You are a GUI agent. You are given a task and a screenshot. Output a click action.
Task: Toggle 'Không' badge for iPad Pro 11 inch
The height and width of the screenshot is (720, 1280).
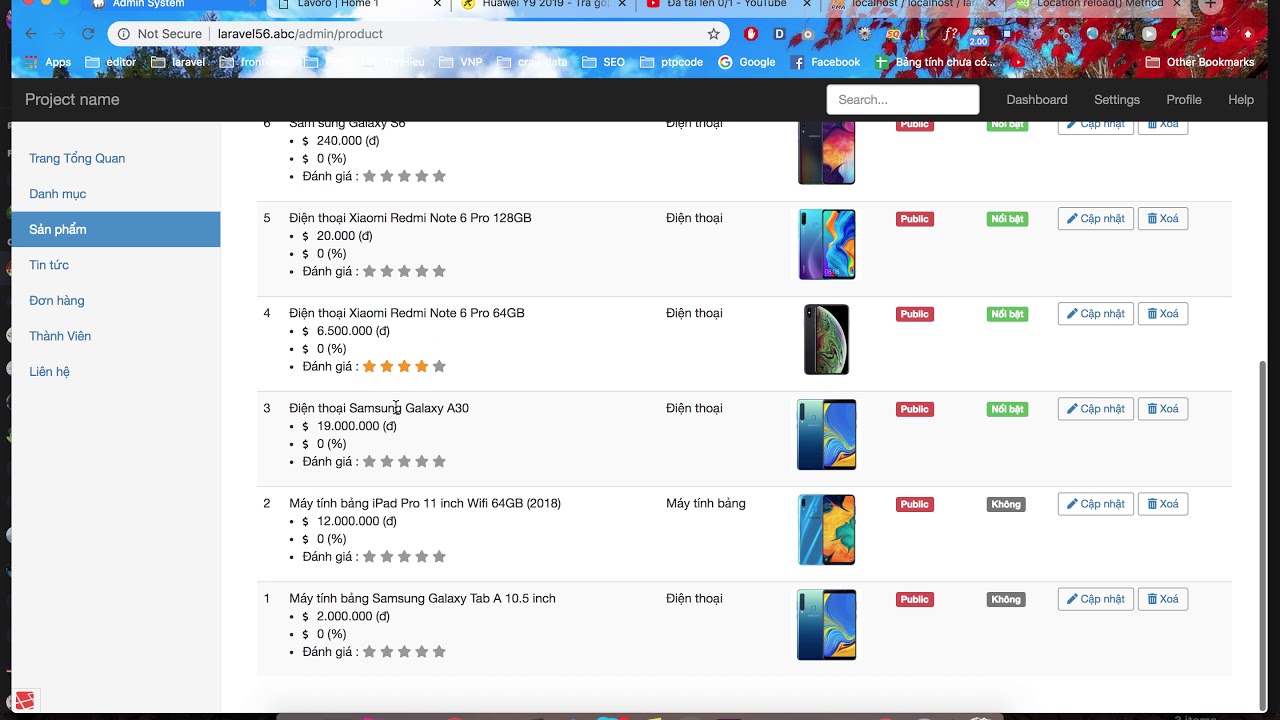tap(1006, 504)
